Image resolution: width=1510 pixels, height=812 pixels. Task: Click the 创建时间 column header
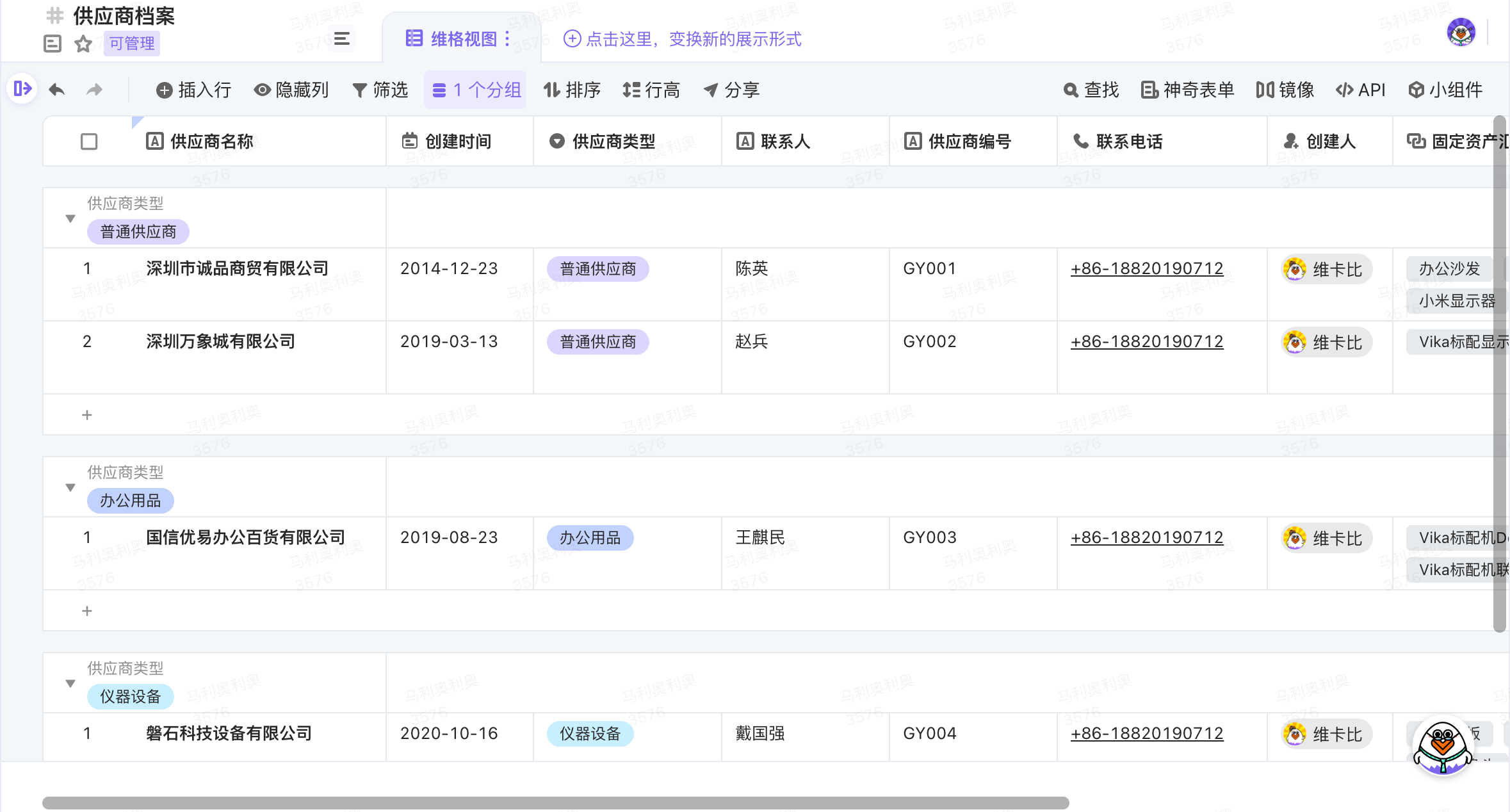click(460, 142)
